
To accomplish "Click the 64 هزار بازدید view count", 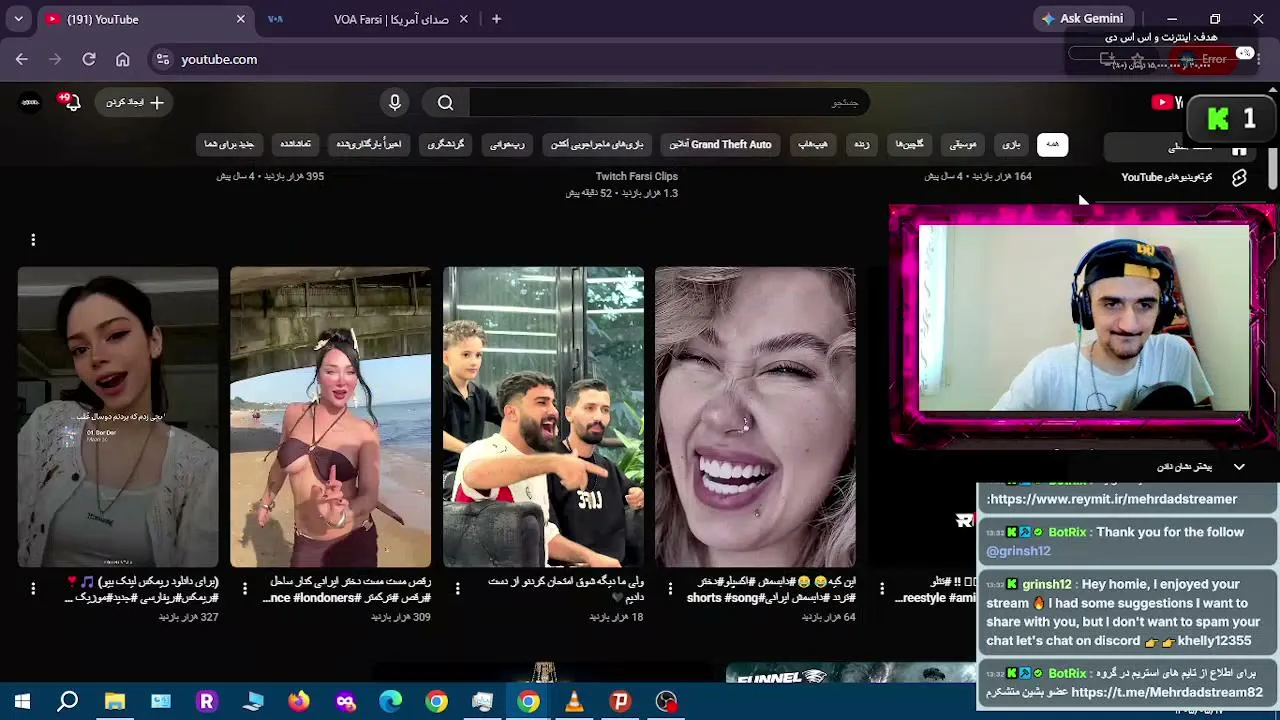I will 828,617.
